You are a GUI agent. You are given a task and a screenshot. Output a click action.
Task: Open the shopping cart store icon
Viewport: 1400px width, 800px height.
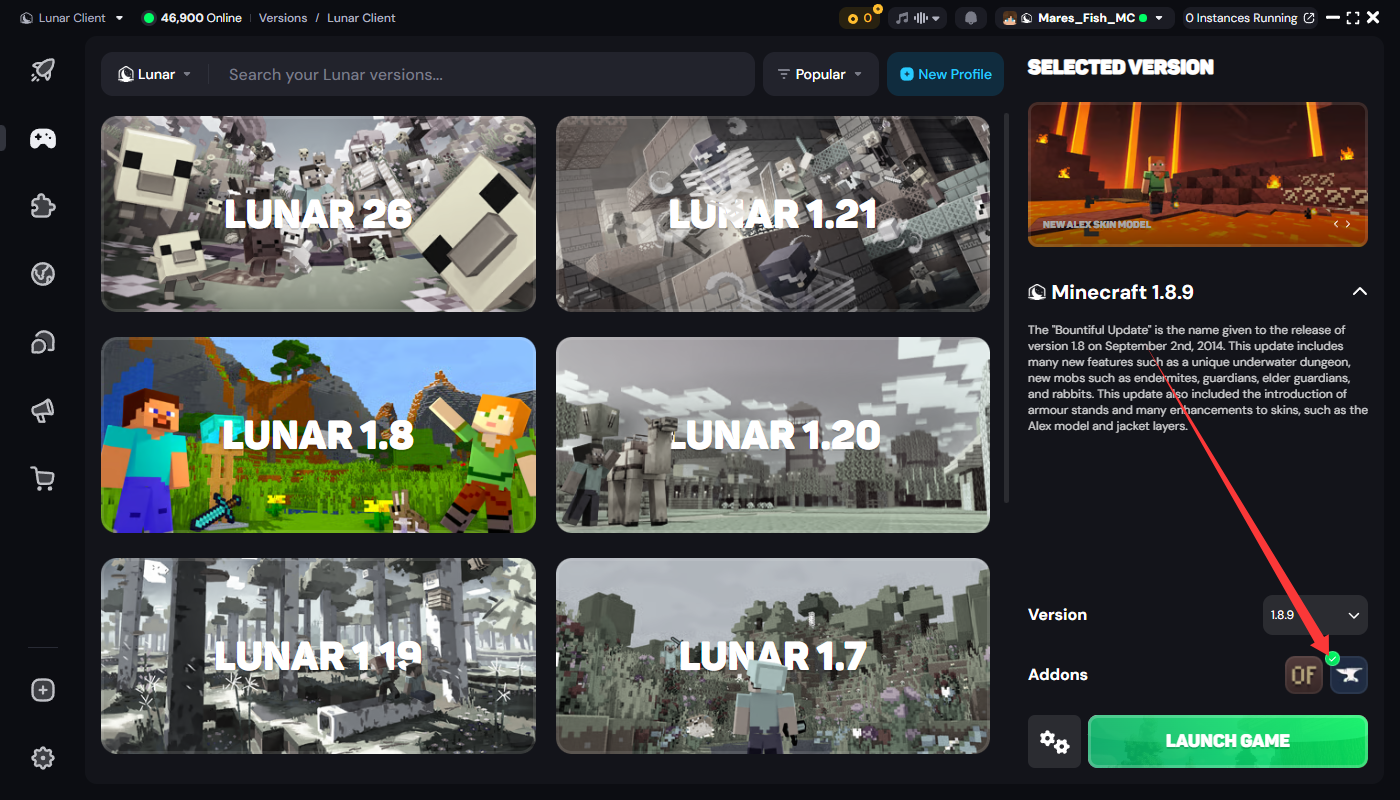(42, 479)
